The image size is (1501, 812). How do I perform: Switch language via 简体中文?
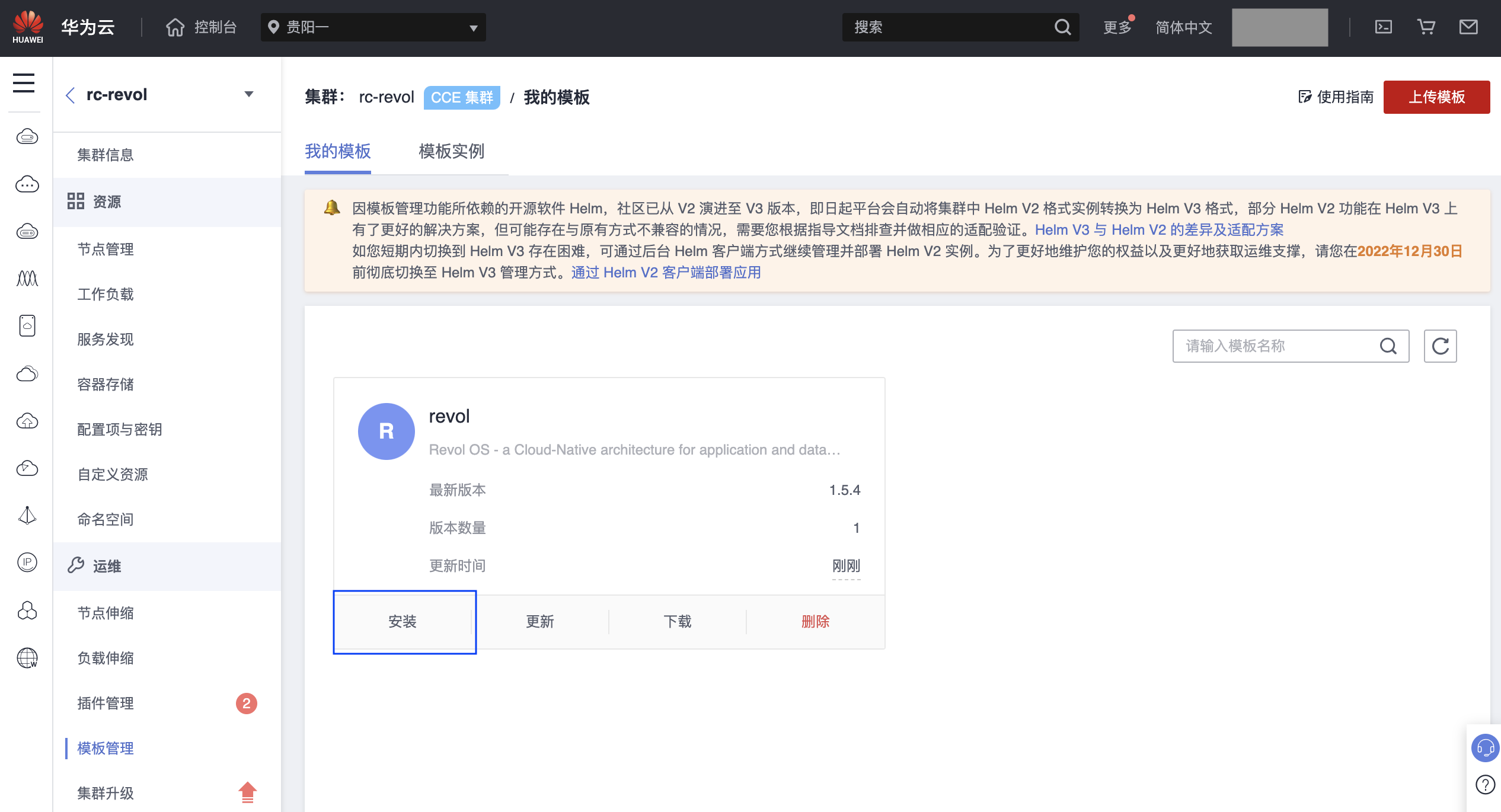[x=1183, y=27]
